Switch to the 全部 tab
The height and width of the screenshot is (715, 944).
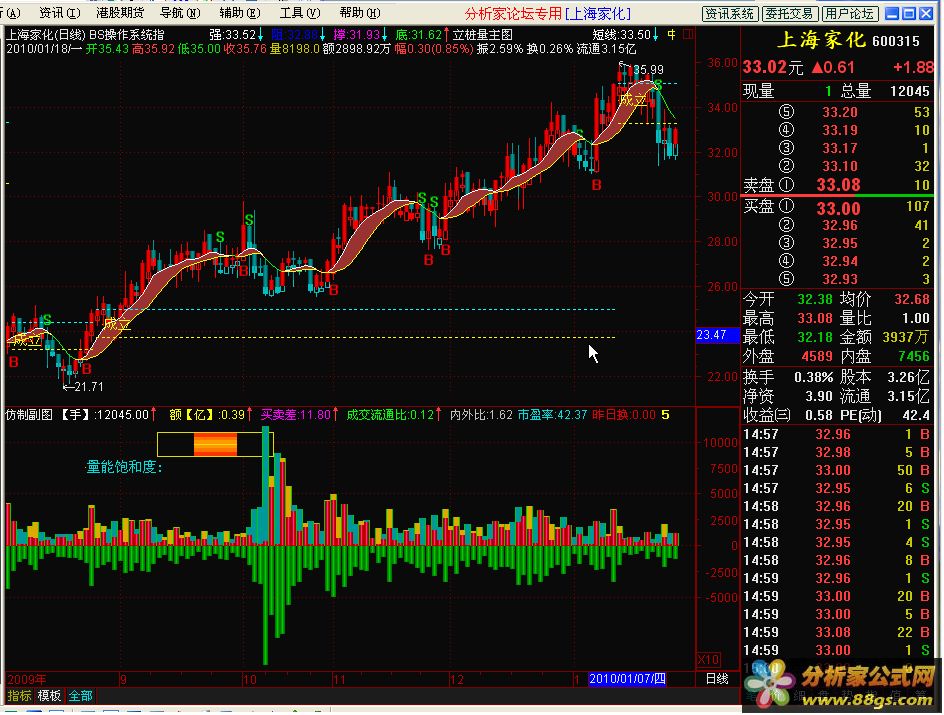(x=80, y=696)
